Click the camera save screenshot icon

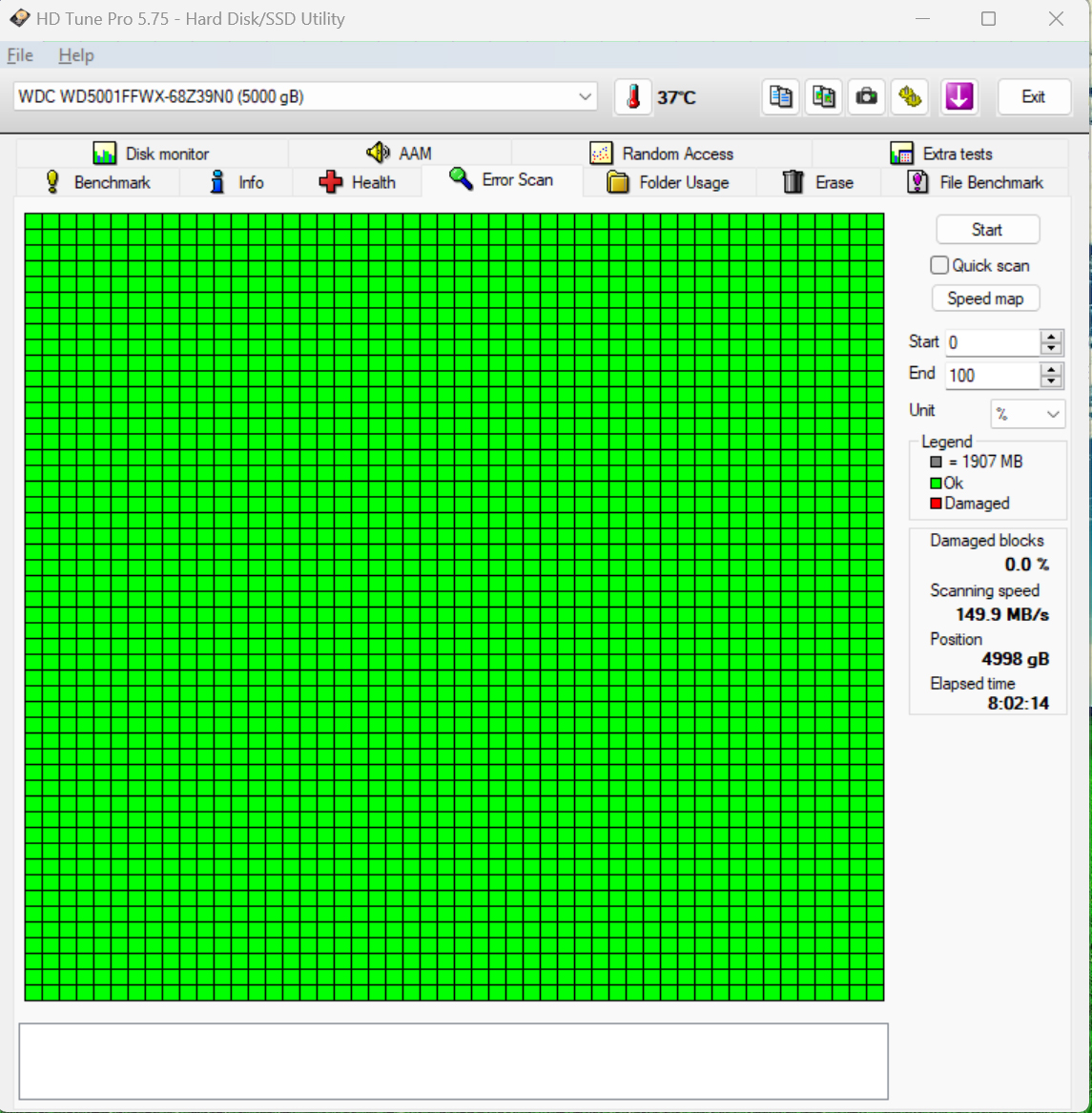866,96
